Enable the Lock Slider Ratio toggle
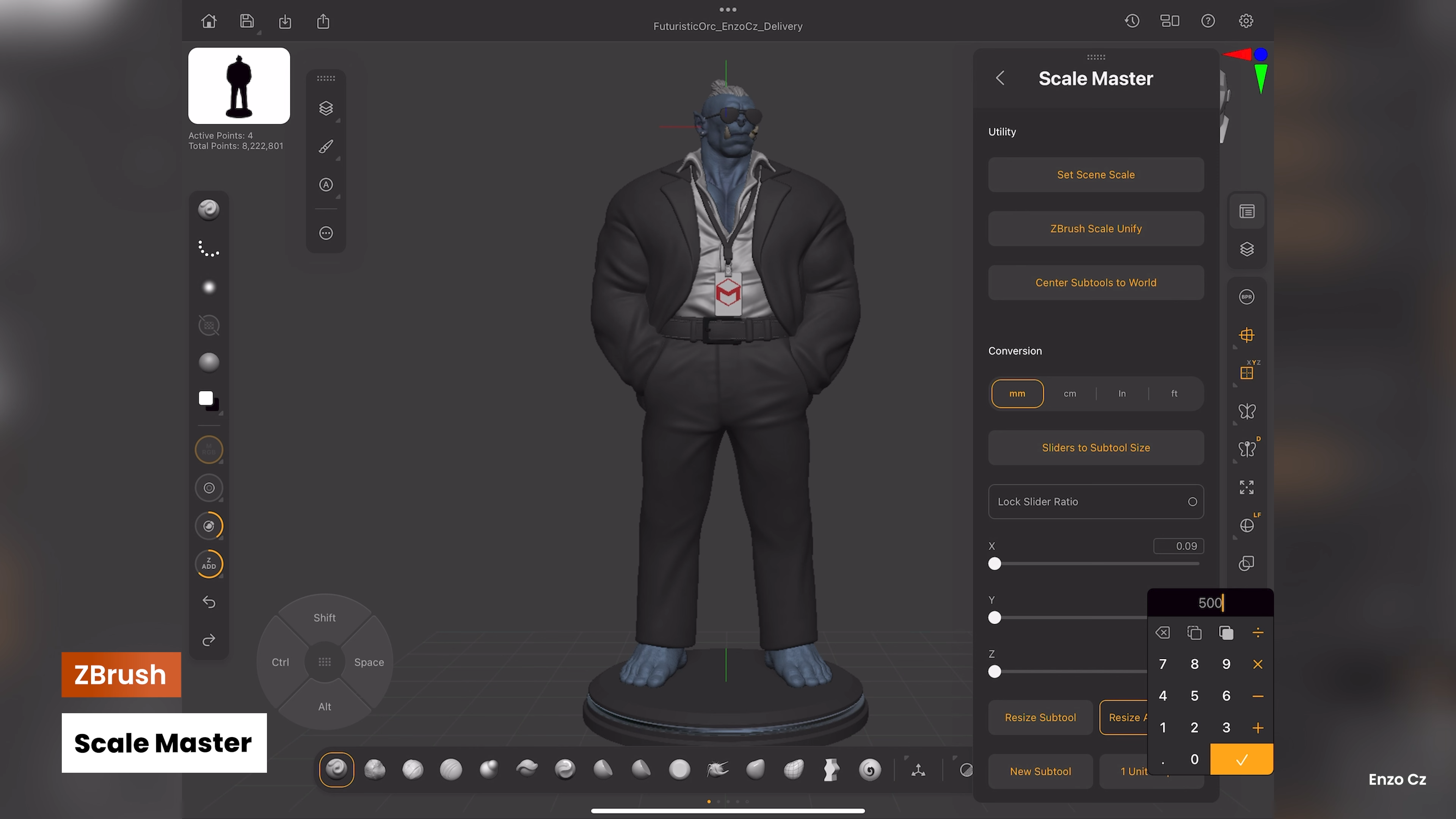Image resolution: width=1456 pixels, height=819 pixels. 1192,502
